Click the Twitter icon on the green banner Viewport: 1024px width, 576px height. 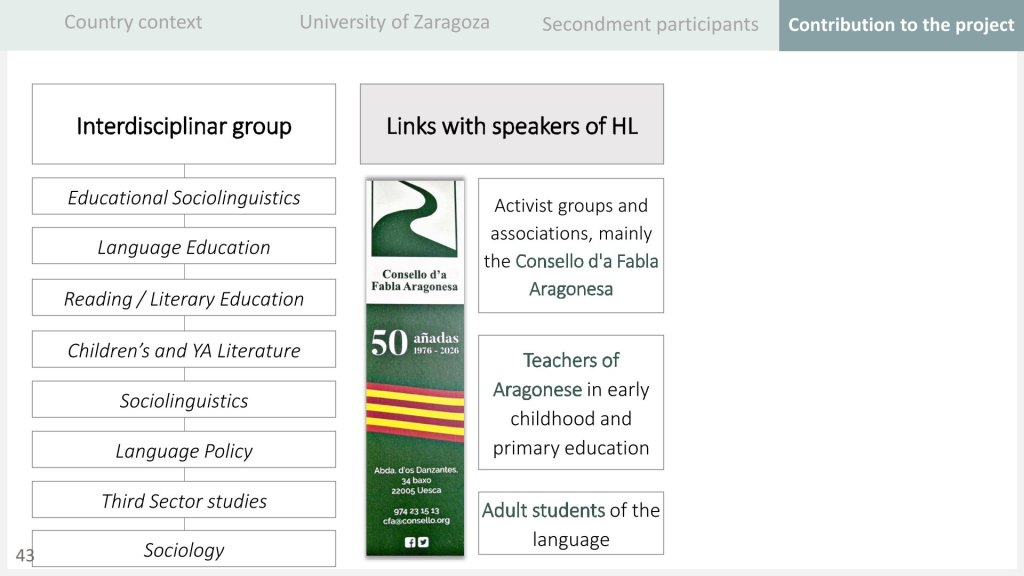click(x=422, y=542)
